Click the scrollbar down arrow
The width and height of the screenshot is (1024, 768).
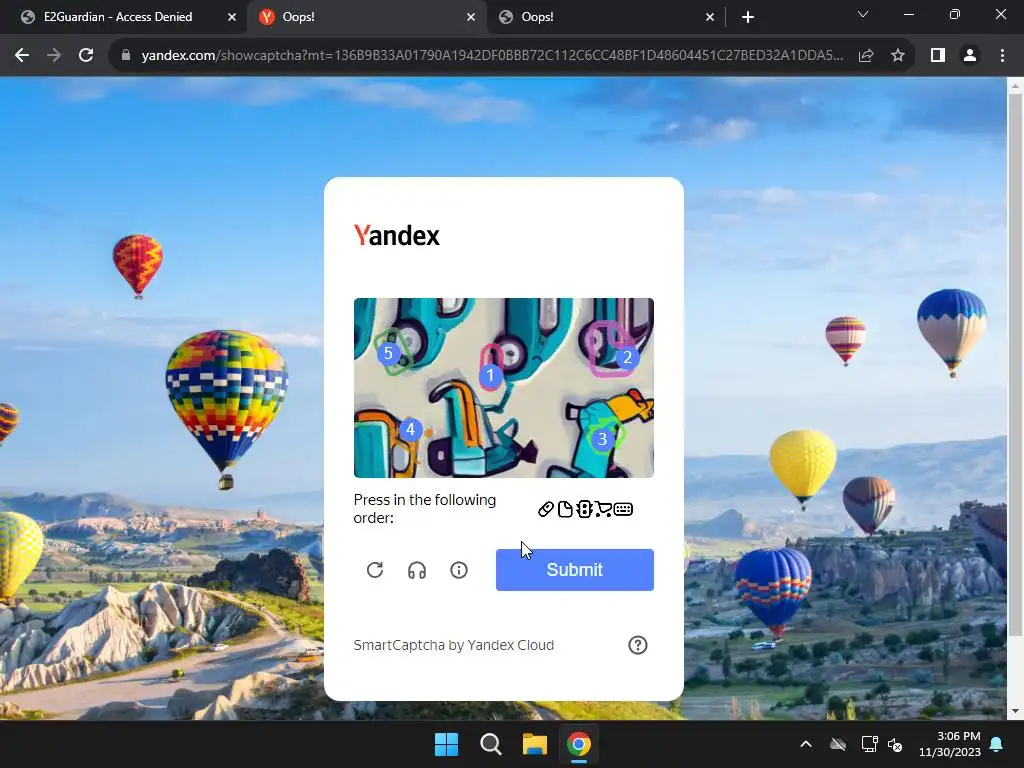click(x=1016, y=711)
